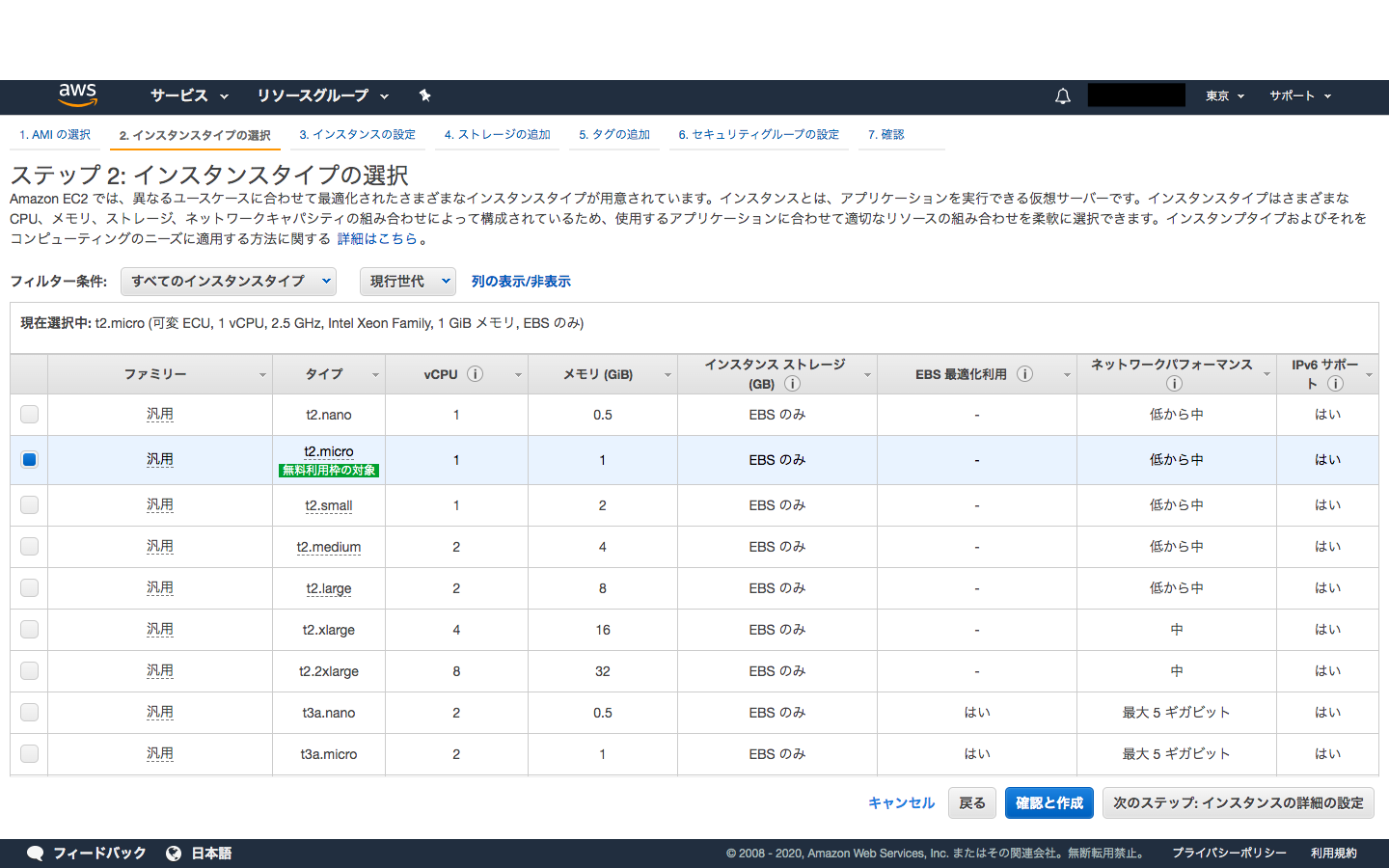
Task: Click the 戻る button
Action: tap(972, 802)
